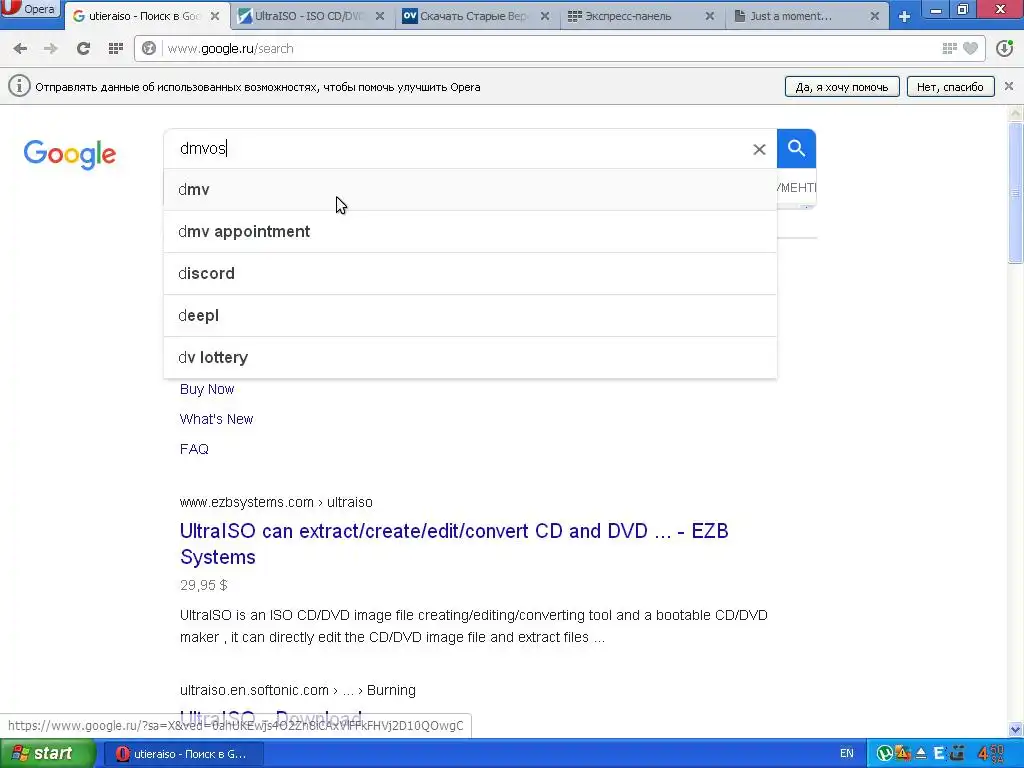
Task: Open the Windows start button
Action: tap(47, 754)
